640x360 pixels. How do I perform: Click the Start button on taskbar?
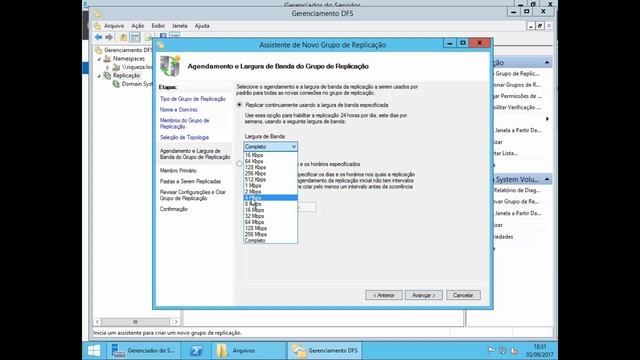click(94, 351)
